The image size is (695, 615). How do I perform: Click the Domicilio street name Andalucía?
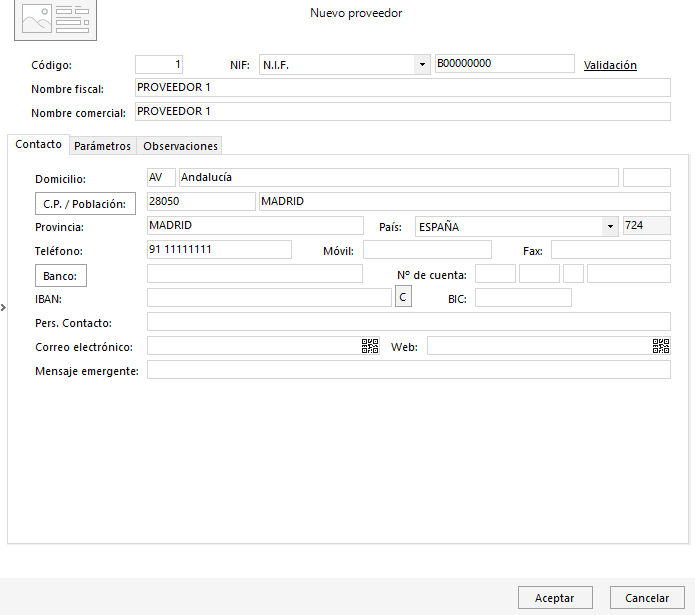pyautogui.click(x=398, y=177)
